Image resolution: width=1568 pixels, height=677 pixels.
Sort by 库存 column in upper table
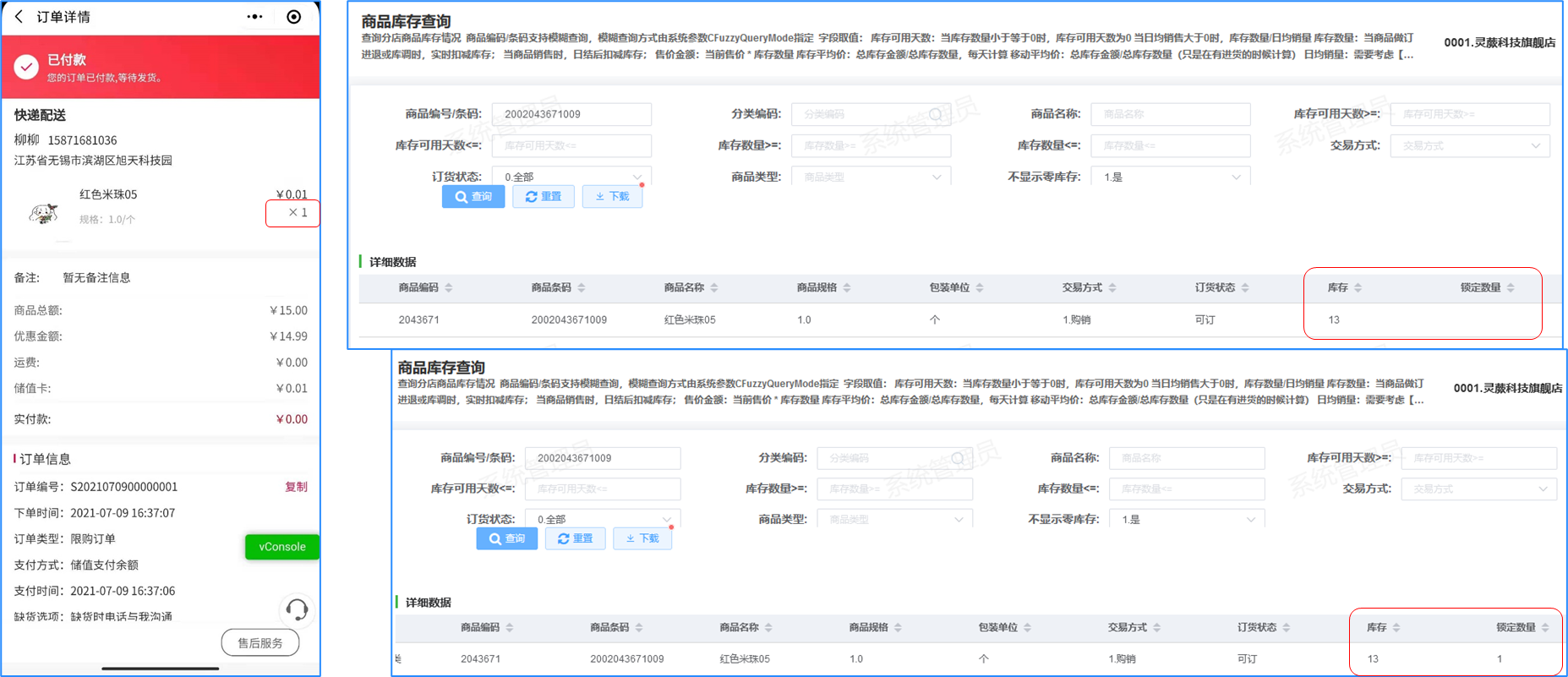click(1358, 288)
